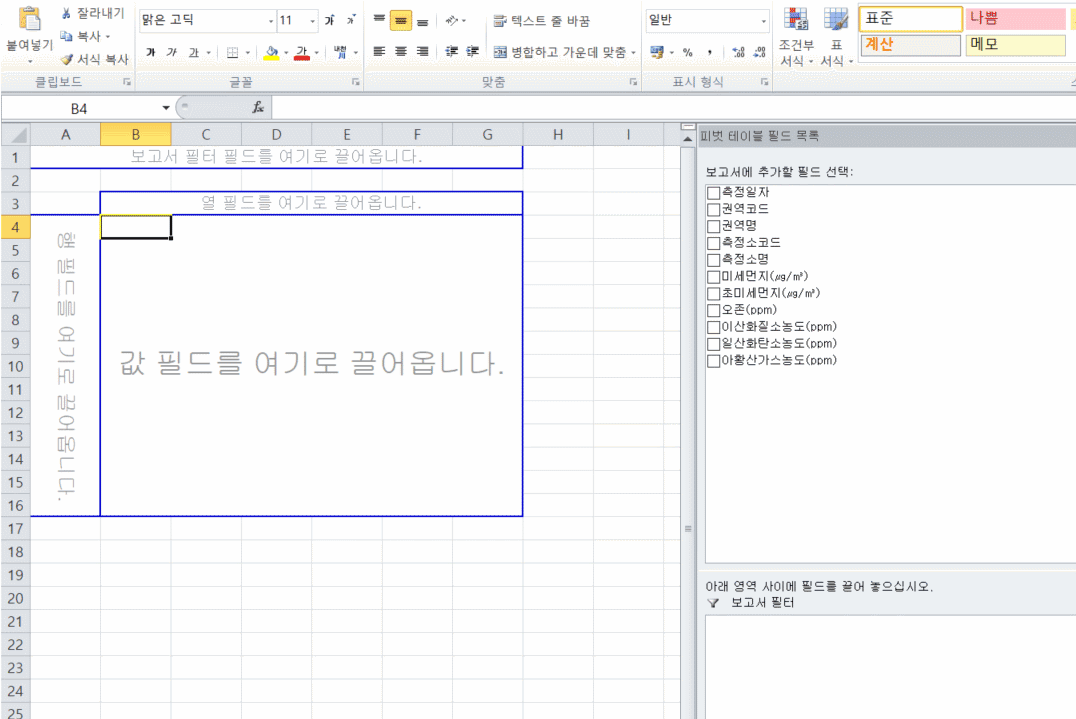Expand the number format dropdown (일반)
Screen dimensions: 1076x719
764,20
